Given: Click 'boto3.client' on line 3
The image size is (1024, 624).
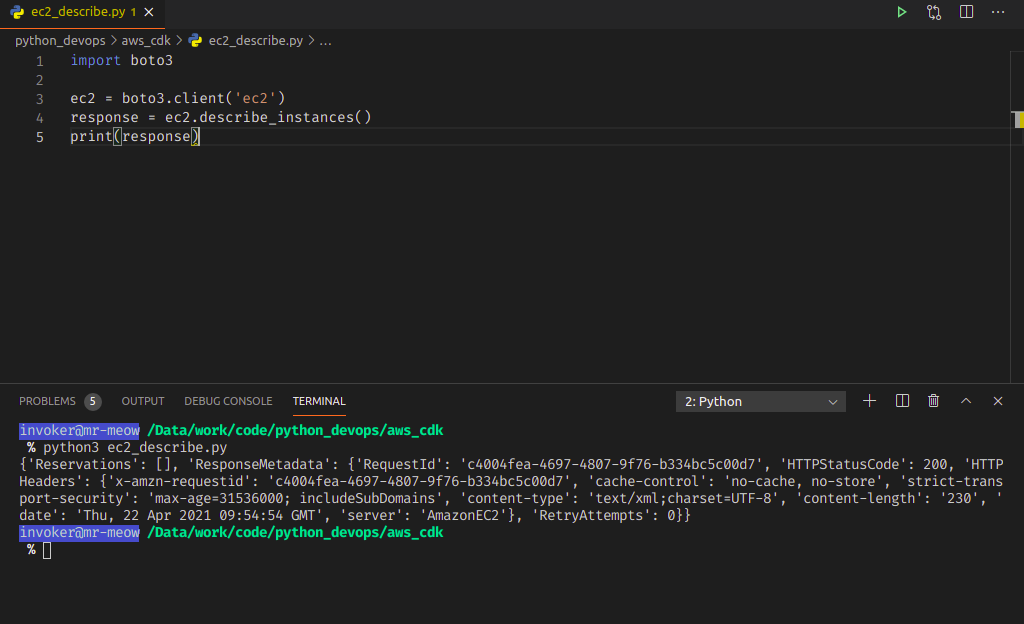Looking at the screenshot, I should pos(173,98).
